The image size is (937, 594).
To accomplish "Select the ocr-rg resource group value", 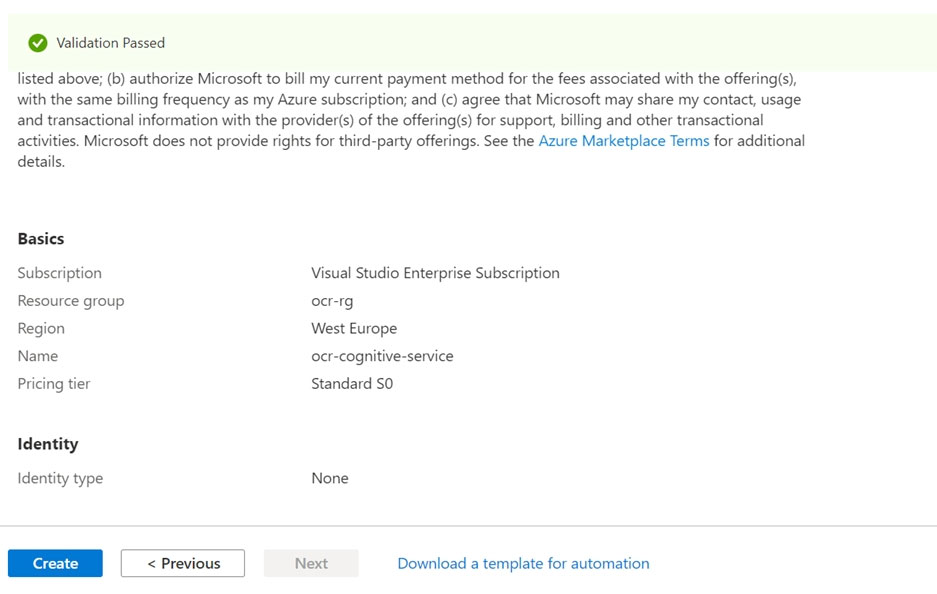I will tap(332, 300).
